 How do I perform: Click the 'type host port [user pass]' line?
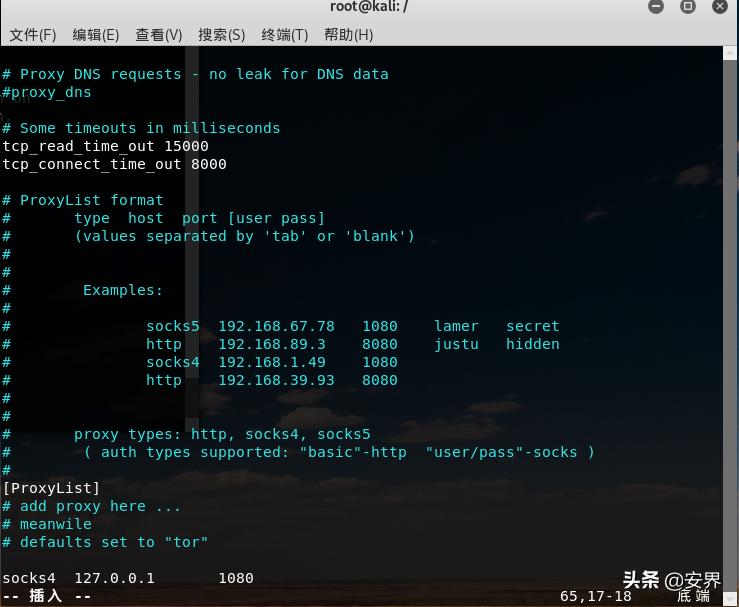[199, 219]
